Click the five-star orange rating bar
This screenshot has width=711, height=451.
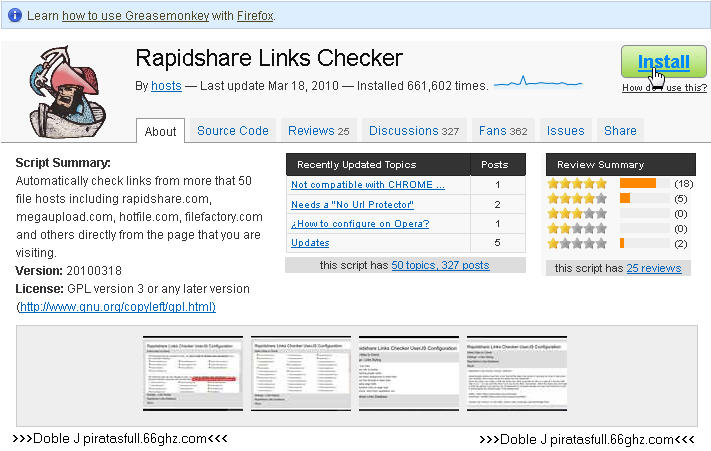pos(638,183)
